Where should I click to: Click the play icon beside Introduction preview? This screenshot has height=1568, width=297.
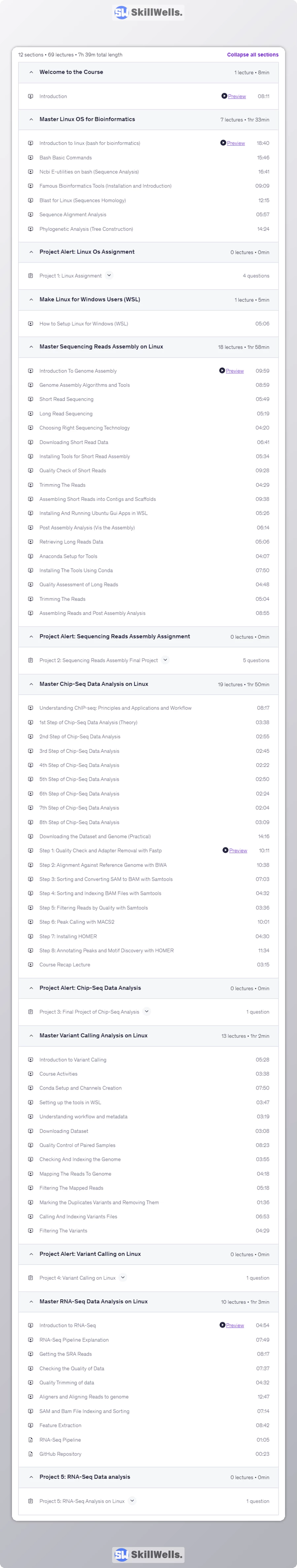[224, 96]
